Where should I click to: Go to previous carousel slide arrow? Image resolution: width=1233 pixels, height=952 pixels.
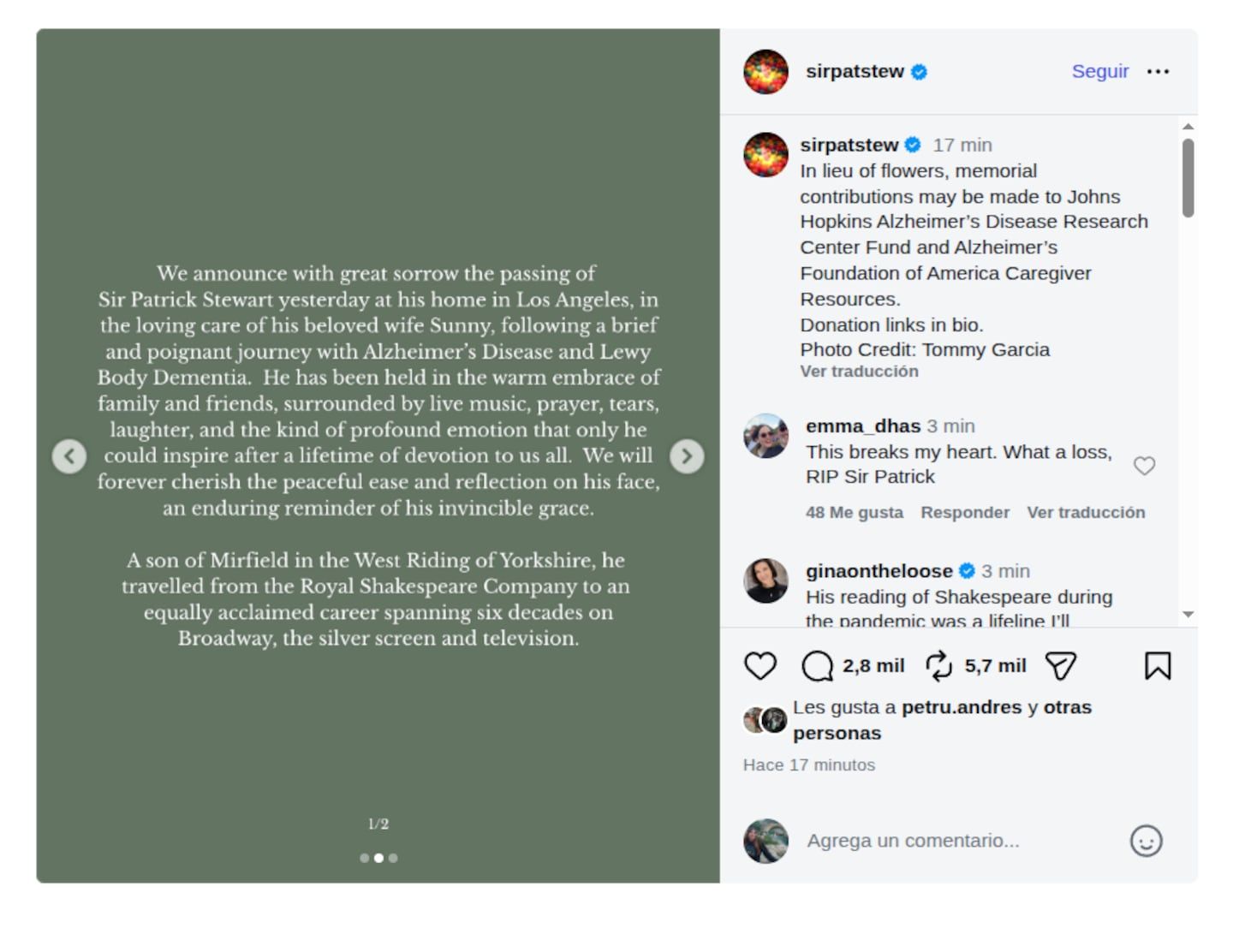[x=69, y=456]
